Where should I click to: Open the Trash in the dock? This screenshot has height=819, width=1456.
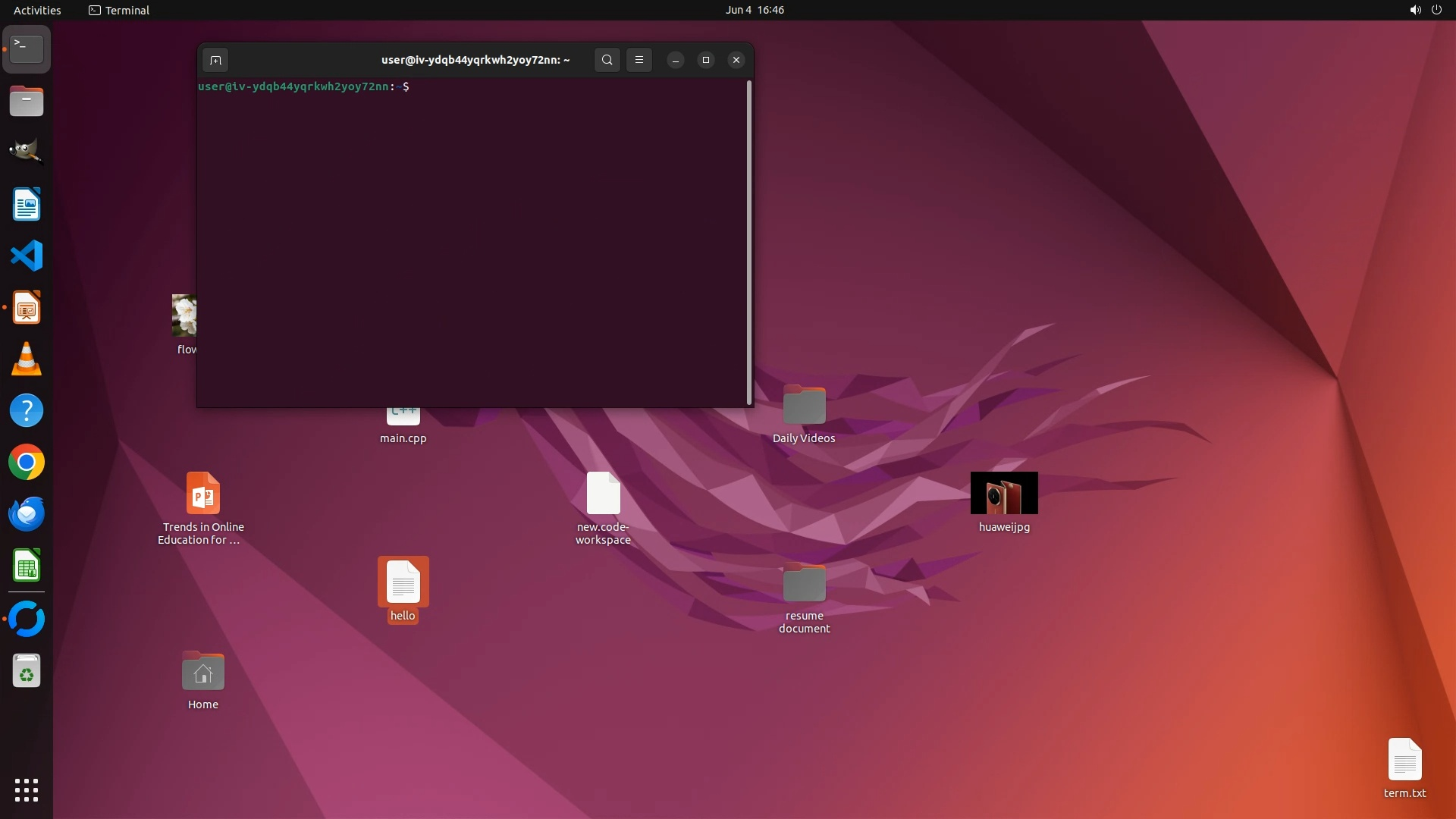pos(27,671)
